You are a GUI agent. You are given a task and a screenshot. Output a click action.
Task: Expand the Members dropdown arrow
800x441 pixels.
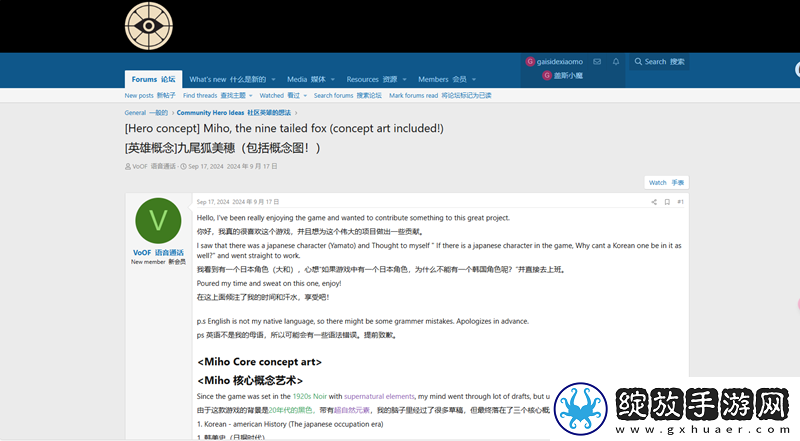click(x=474, y=80)
